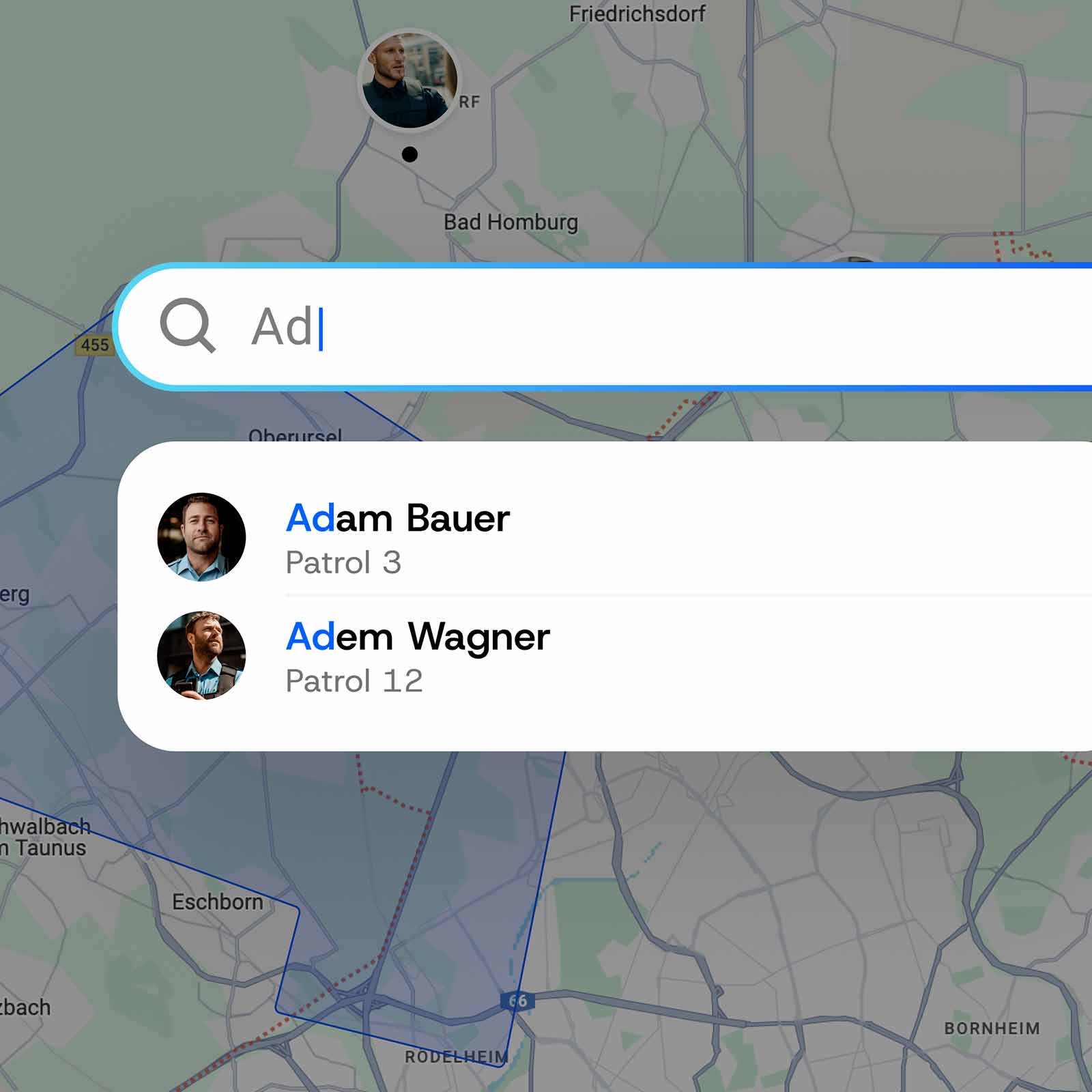Click the RODELHEIM district label

[x=457, y=1057]
